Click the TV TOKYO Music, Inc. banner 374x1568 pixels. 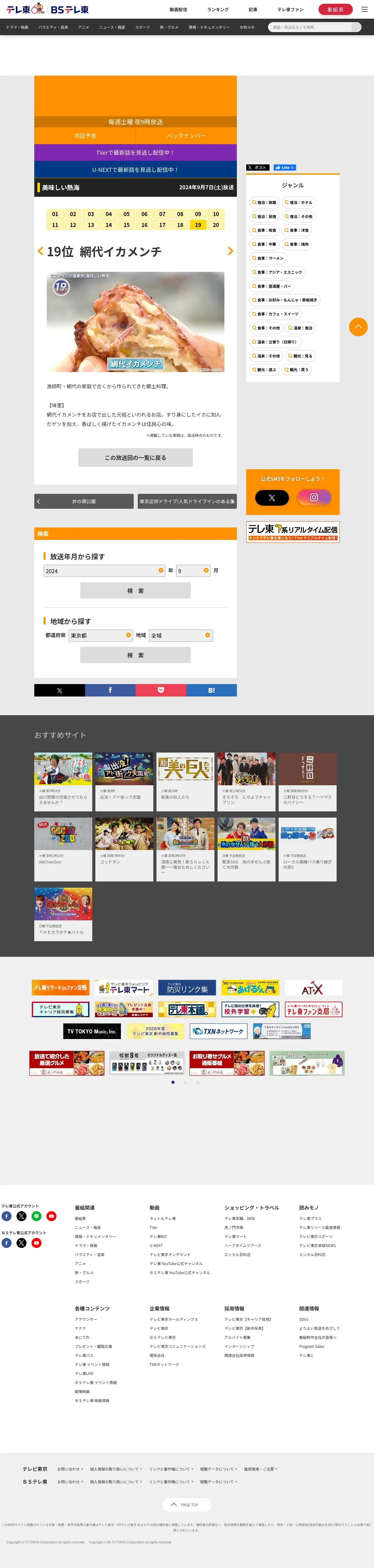(92, 1031)
